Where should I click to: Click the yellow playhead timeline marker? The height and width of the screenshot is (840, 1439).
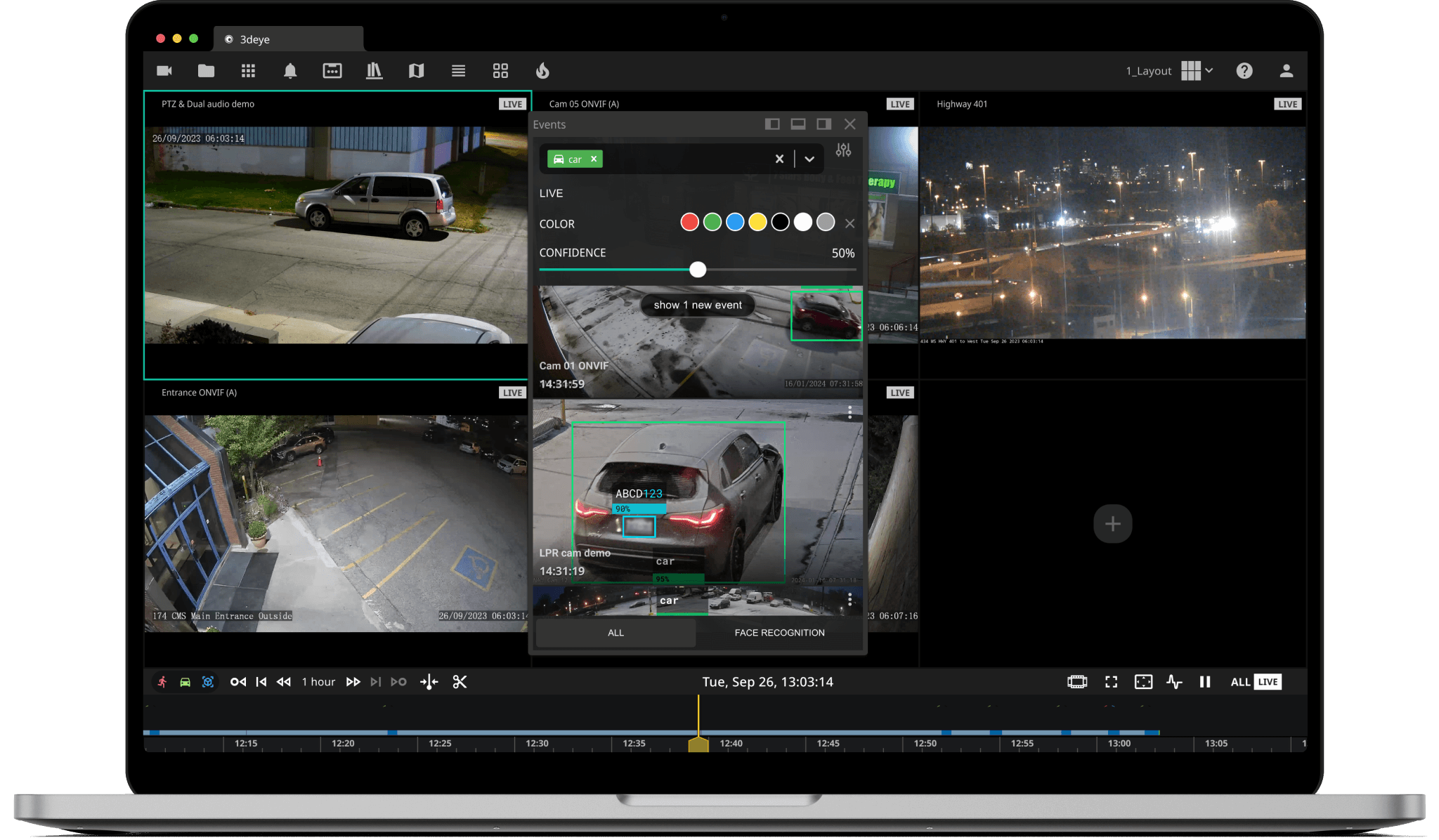(698, 745)
